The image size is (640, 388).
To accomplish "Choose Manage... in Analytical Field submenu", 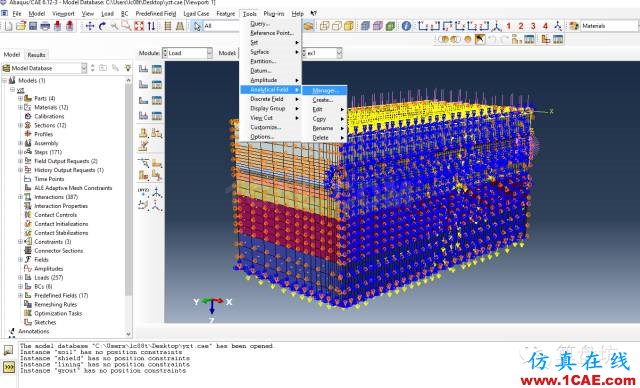I will coord(325,90).
